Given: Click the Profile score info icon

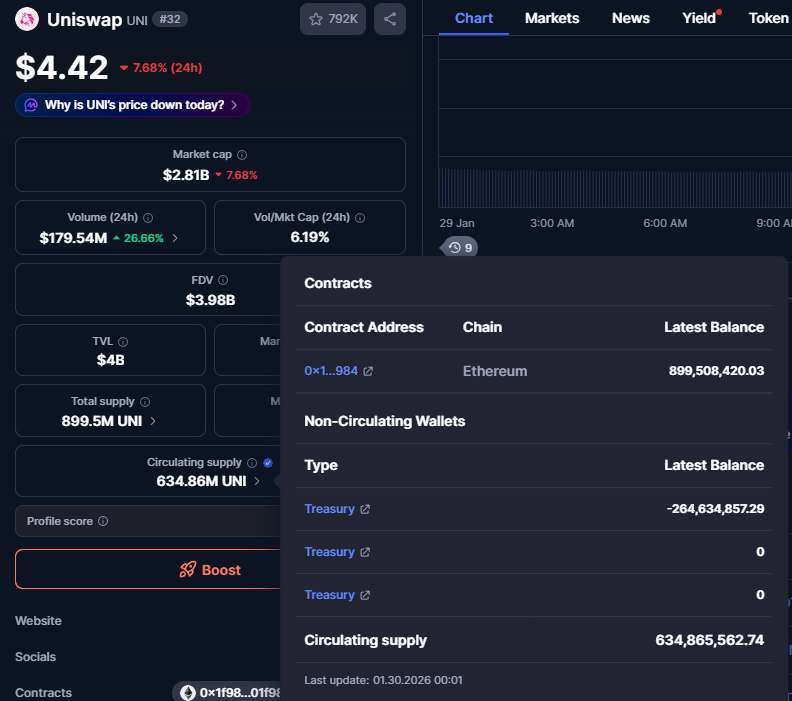Looking at the screenshot, I should pyautogui.click(x=103, y=521).
